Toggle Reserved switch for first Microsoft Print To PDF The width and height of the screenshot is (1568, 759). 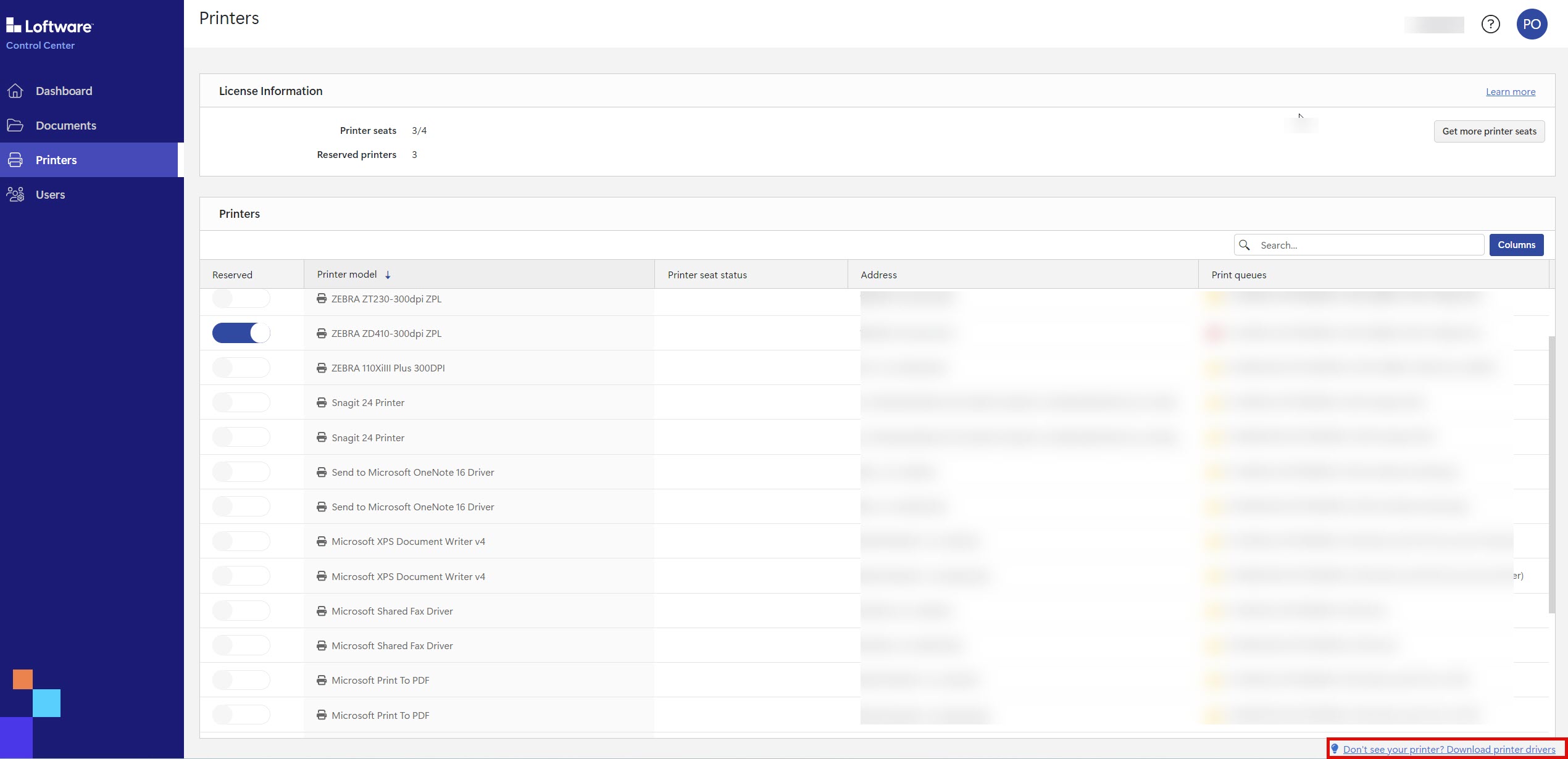241,680
